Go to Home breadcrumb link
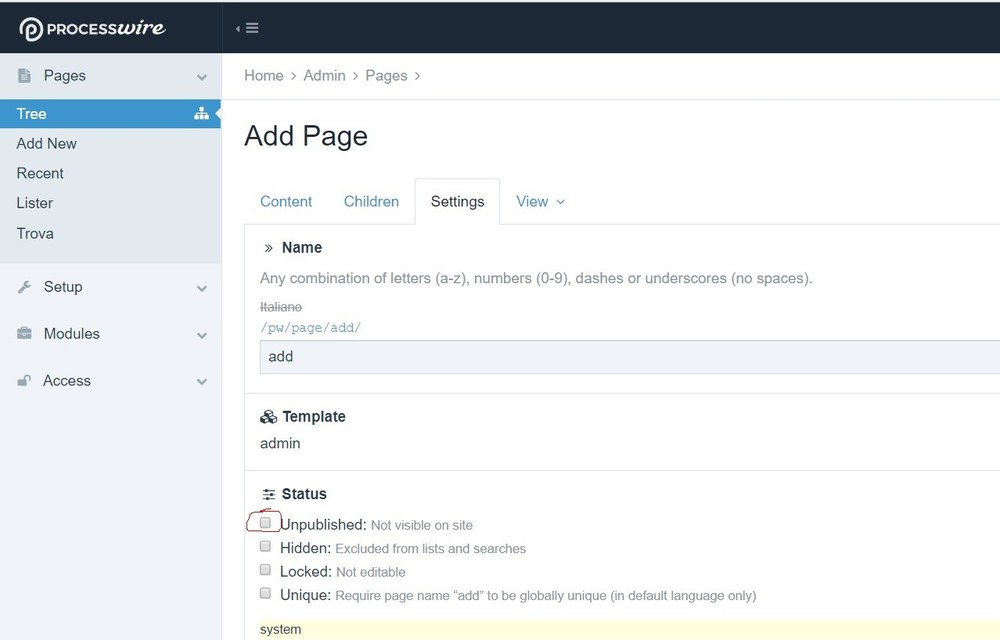The width and height of the screenshot is (1000, 640). pyautogui.click(x=264, y=76)
